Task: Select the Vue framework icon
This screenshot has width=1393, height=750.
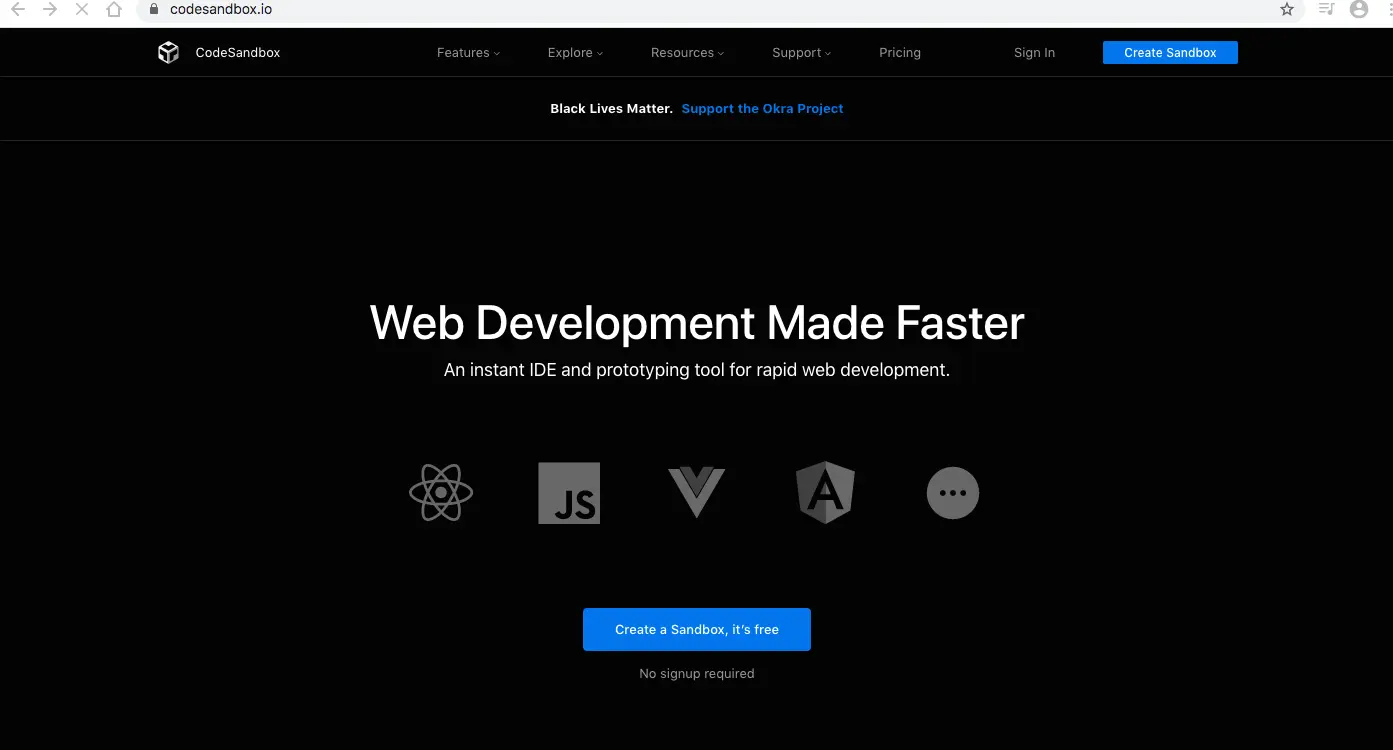Action: click(696, 492)
